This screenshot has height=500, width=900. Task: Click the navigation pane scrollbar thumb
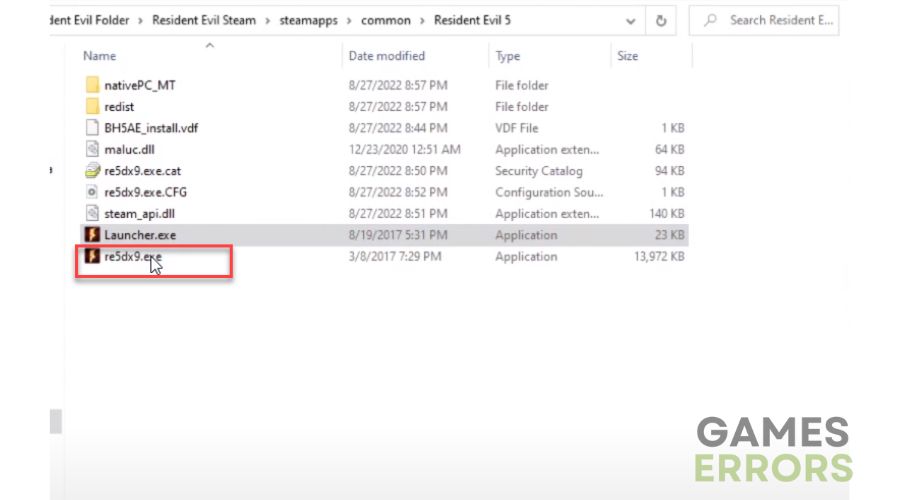click(x=56, y=421)
